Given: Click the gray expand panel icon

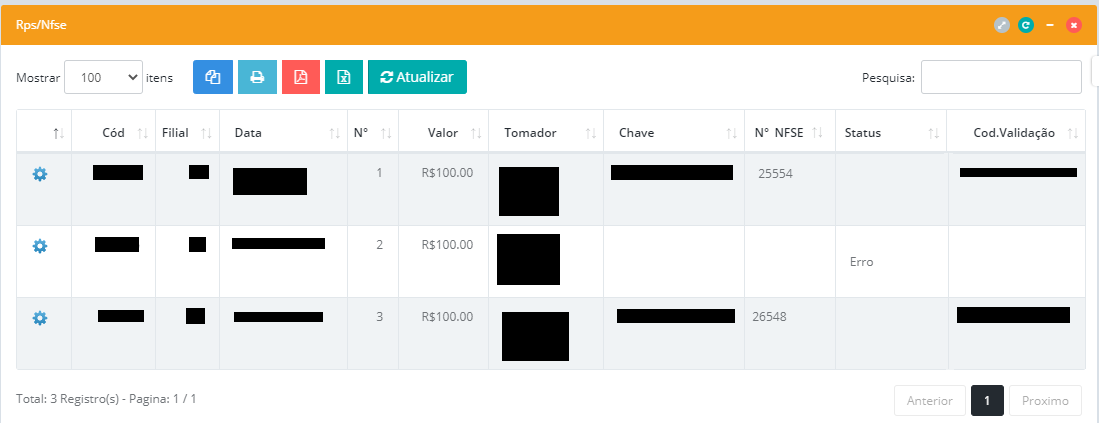Looking at the screenshot, I should coord(1002,25).
